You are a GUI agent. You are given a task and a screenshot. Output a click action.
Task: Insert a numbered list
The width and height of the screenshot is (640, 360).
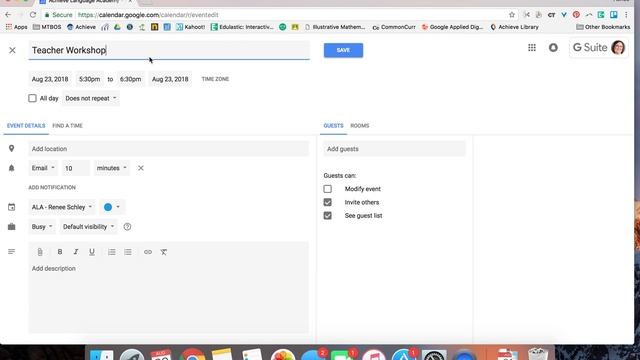tap(111, 252)
